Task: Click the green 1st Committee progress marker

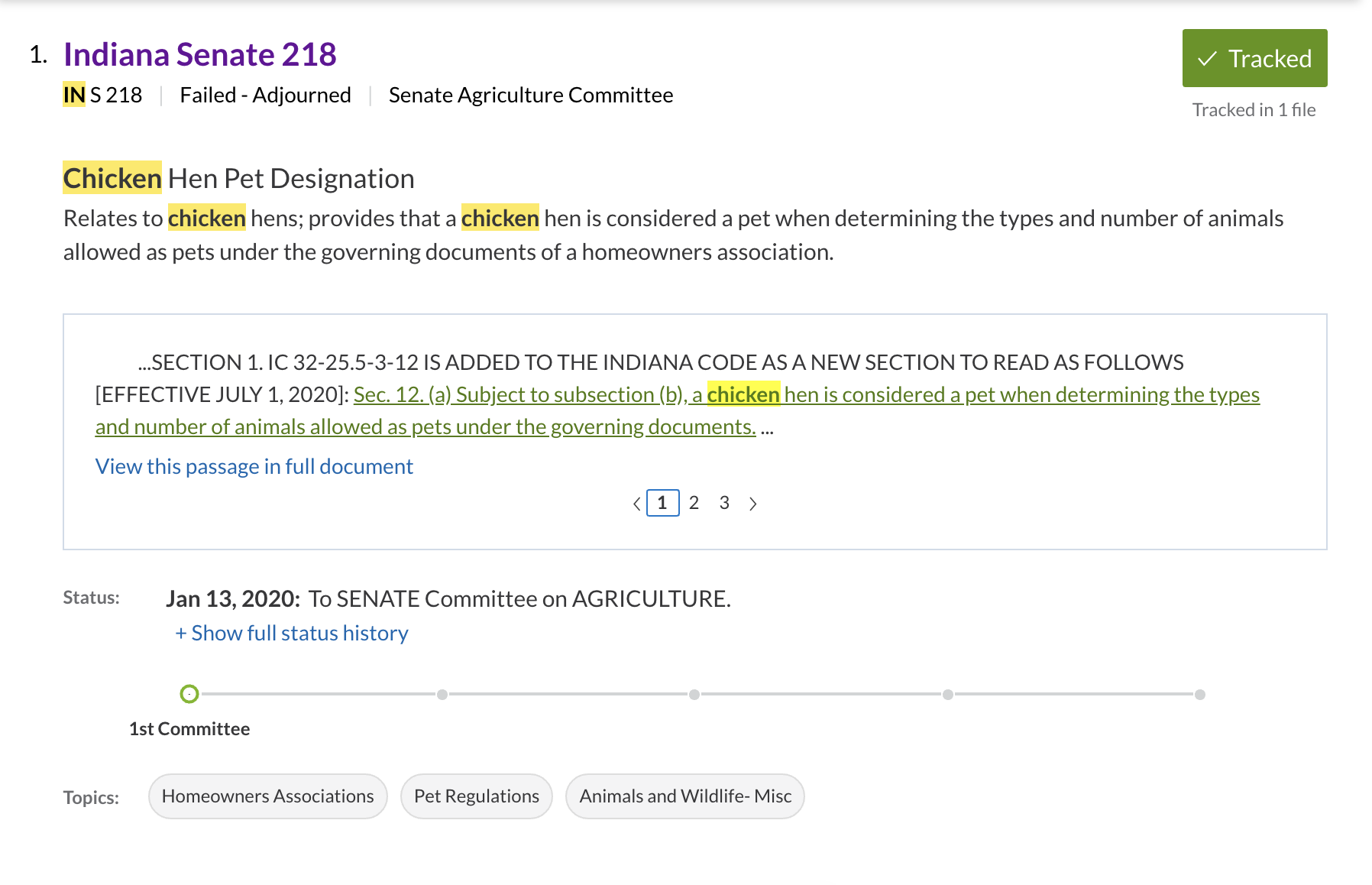Action: coord(189,694)
